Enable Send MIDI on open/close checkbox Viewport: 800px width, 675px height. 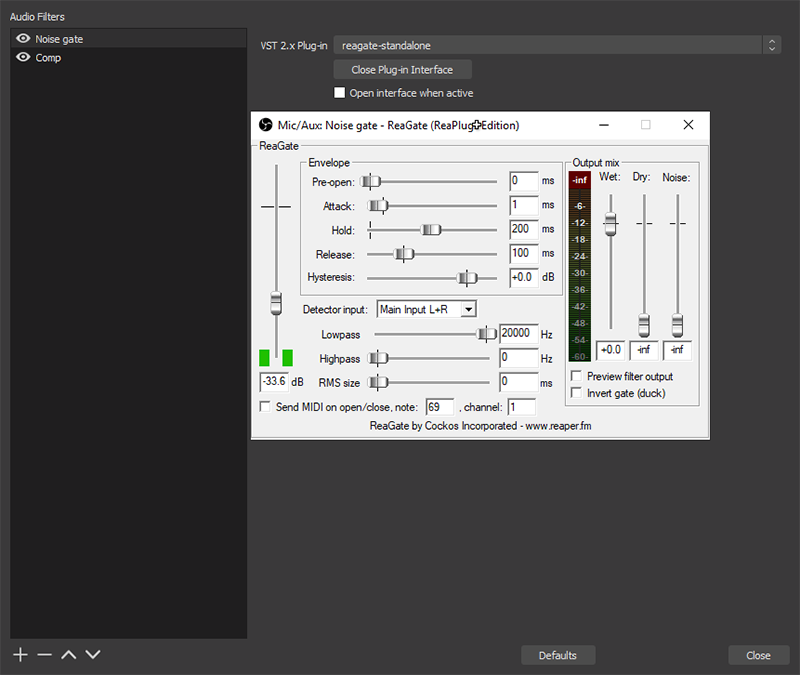pyautogui.click(x=265, y=407)
